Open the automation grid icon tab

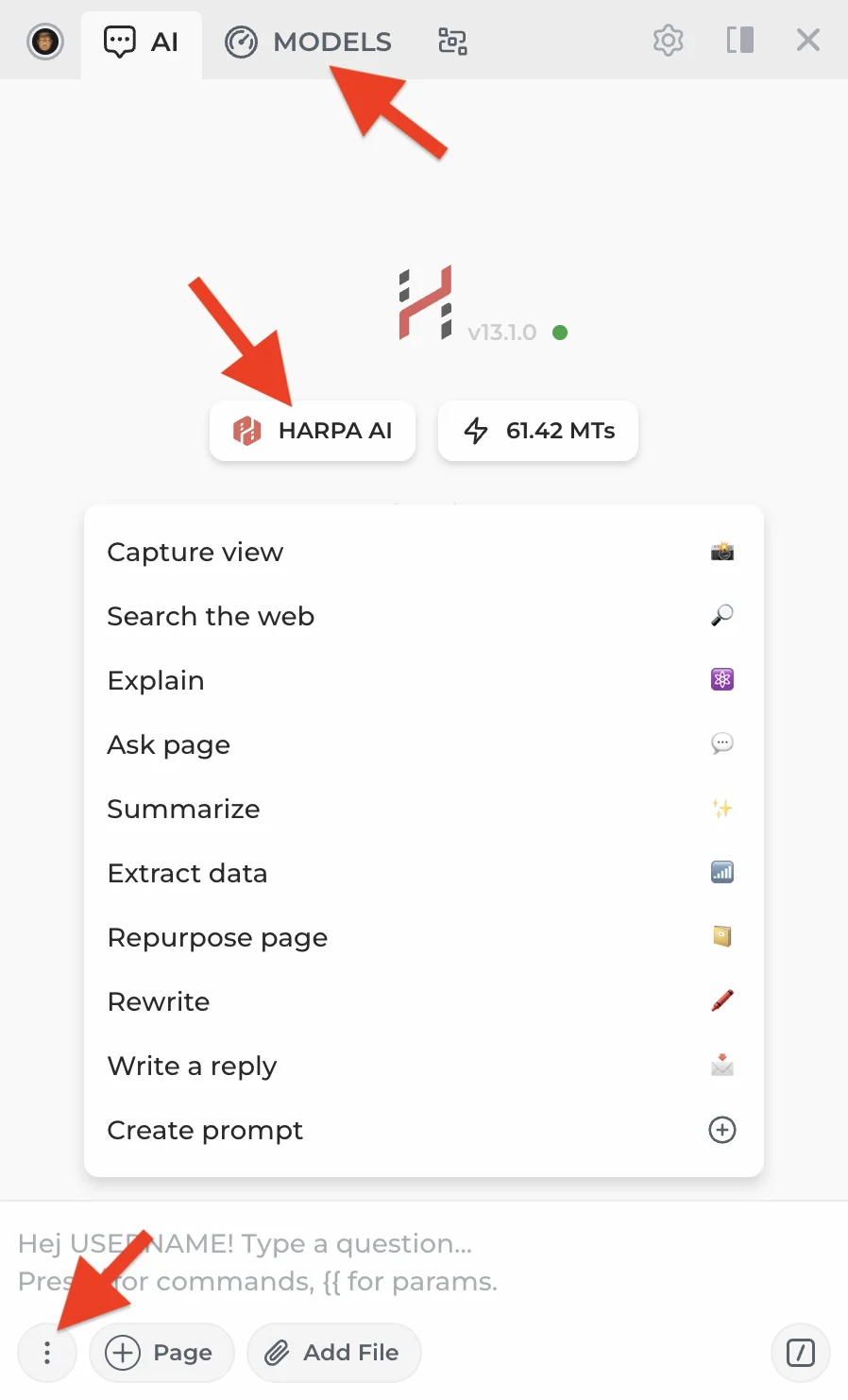452,42
